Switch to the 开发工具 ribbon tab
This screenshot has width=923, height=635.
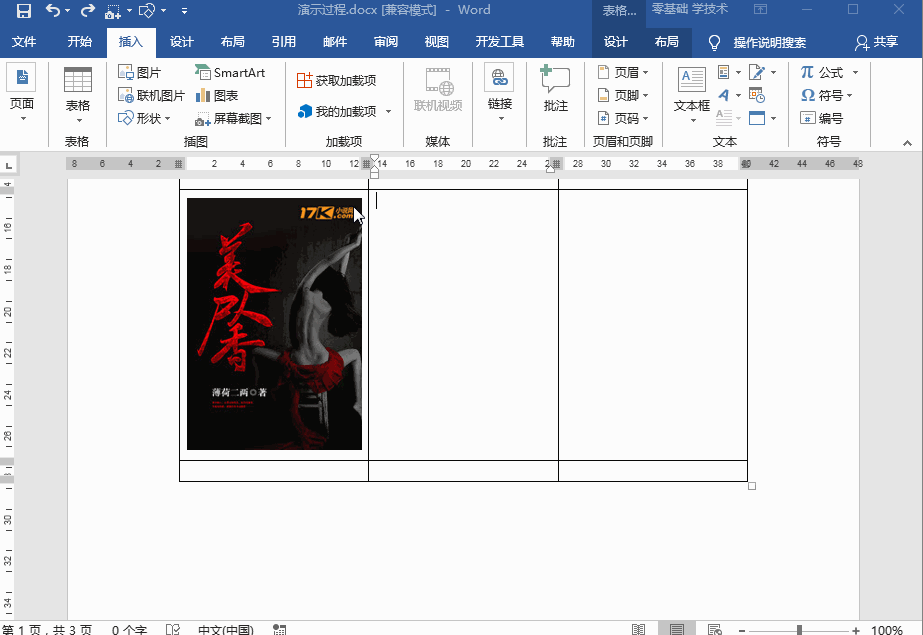pyautogui.click(x=500, y=42)
